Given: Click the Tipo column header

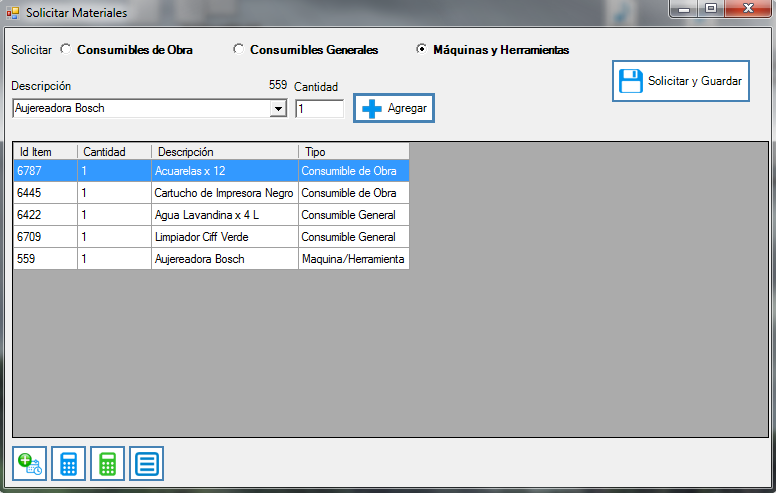Looking at the screenshot, I should pyautogui.click(x=354, y=151).
